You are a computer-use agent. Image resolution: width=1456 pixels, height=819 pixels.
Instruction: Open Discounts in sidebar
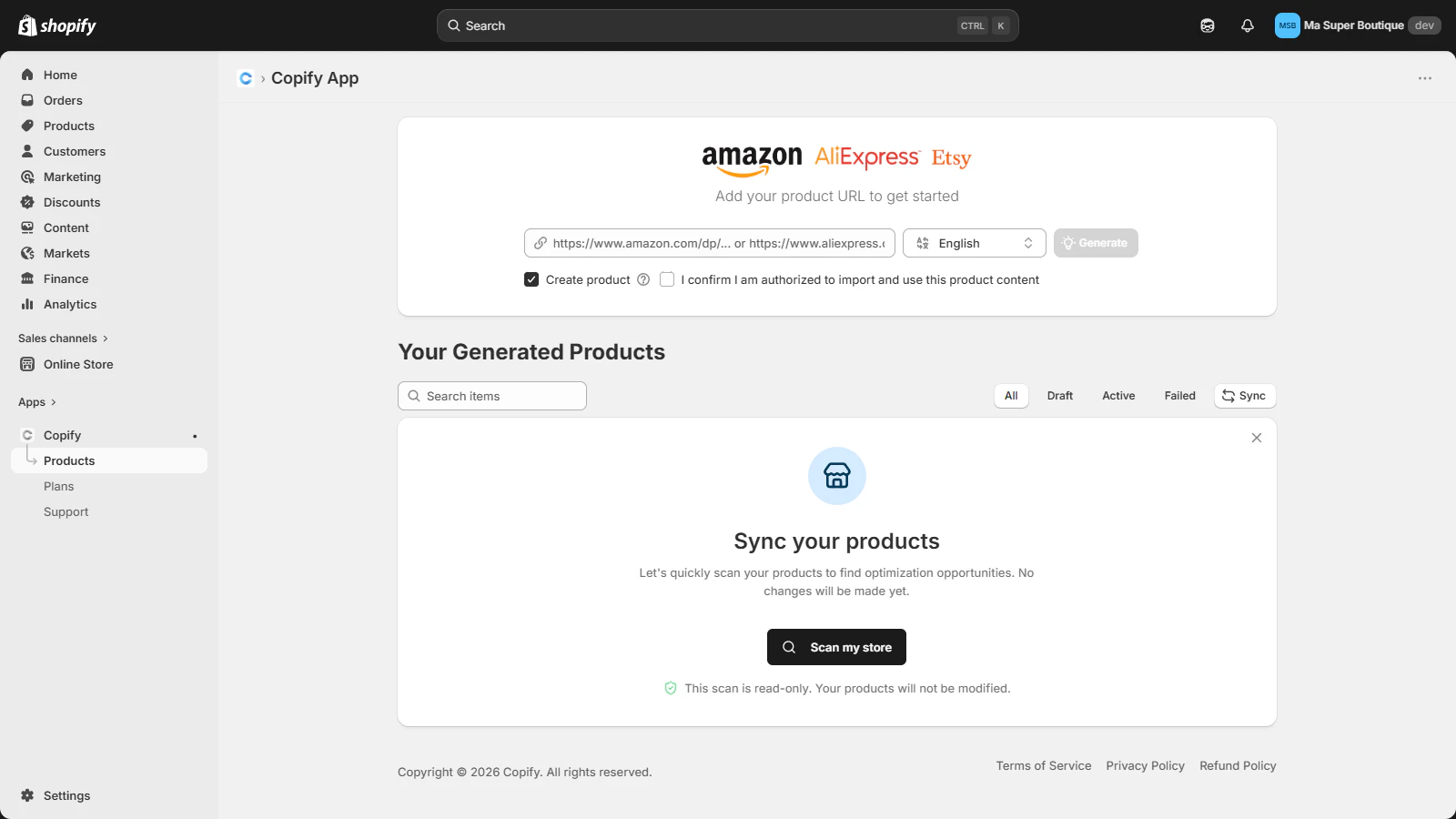[109, 202]
